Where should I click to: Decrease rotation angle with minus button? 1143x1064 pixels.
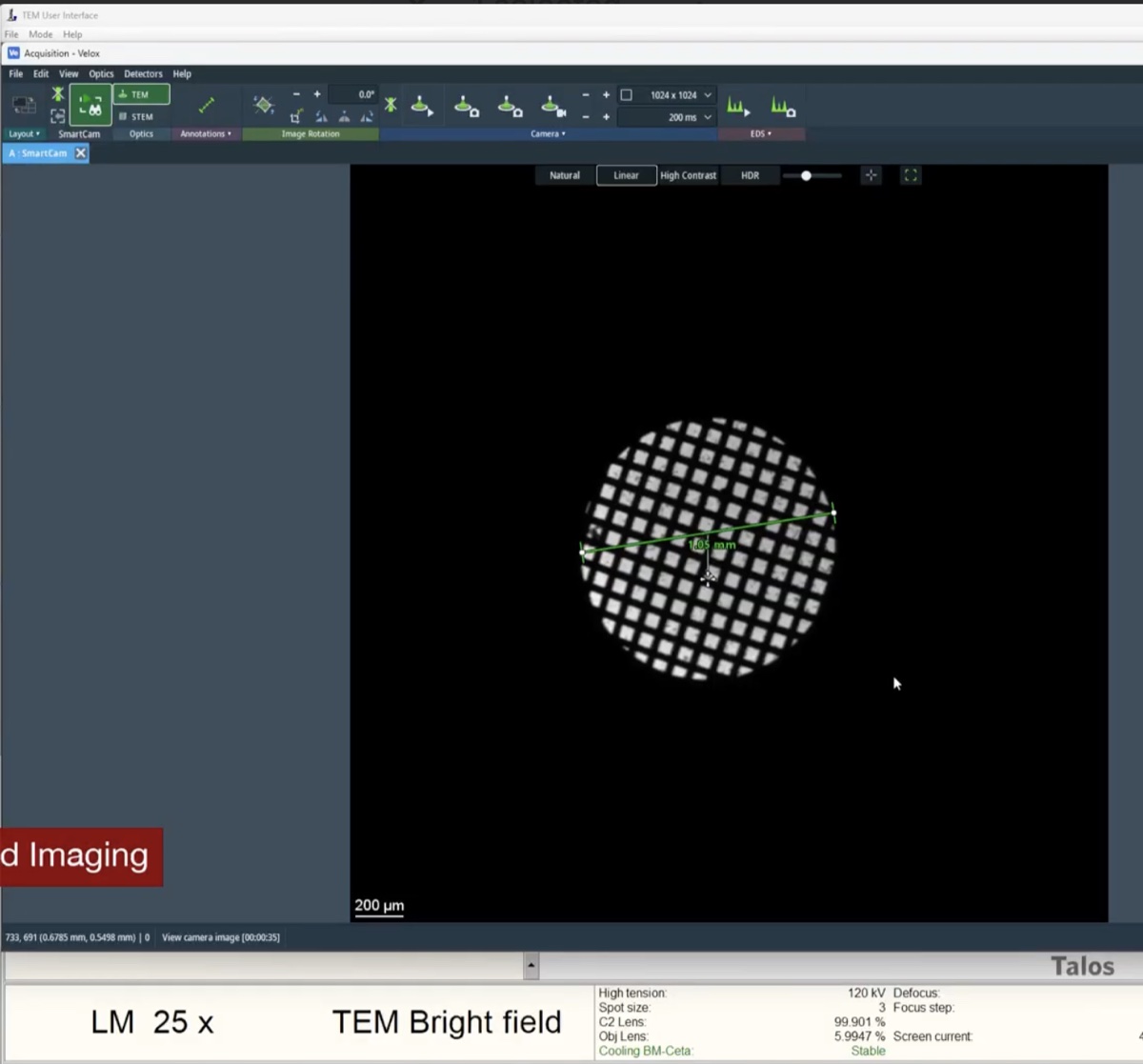point(296,94)
